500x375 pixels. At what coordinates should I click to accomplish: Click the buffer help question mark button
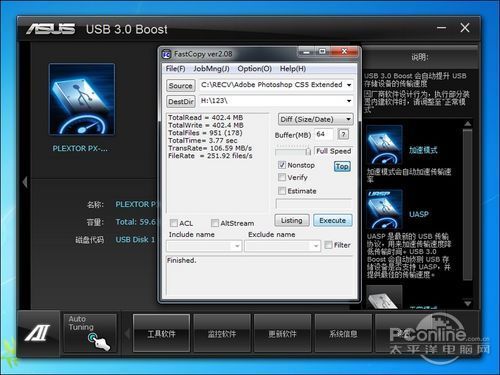pyautogui.click(x=343, y=134)
